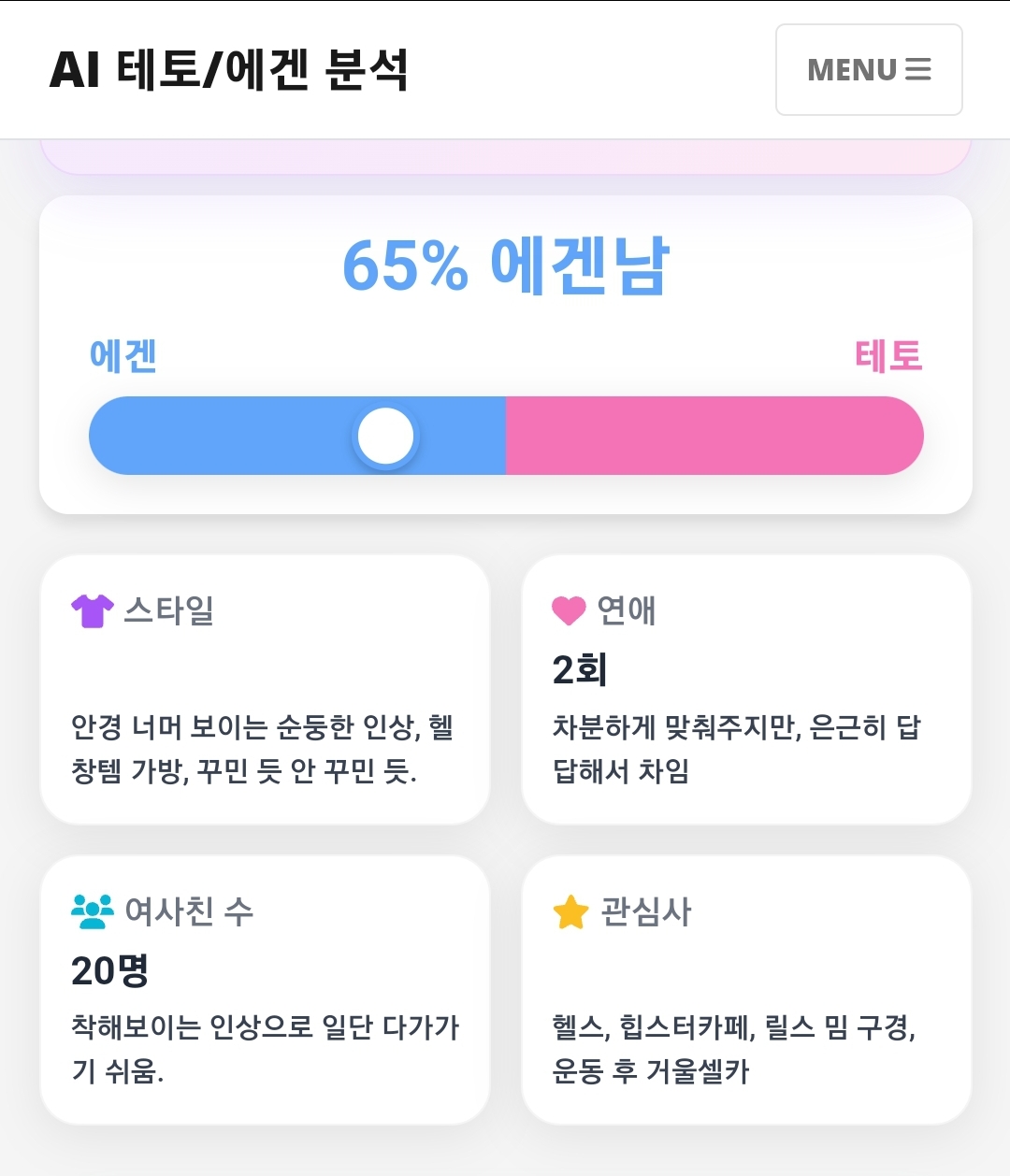Click the 2회 dating count
1010x1176 pixels.
(580, 670)
